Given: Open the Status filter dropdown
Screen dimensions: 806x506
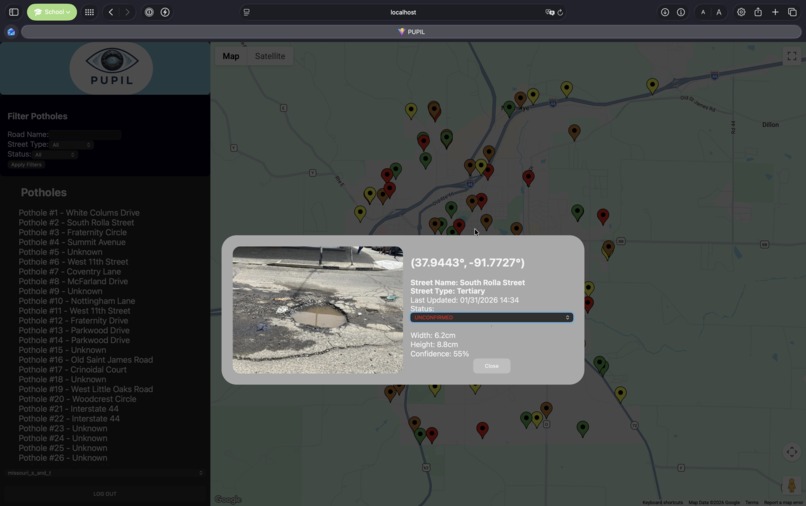Looking at the screenshot, I should pos(56,154).
